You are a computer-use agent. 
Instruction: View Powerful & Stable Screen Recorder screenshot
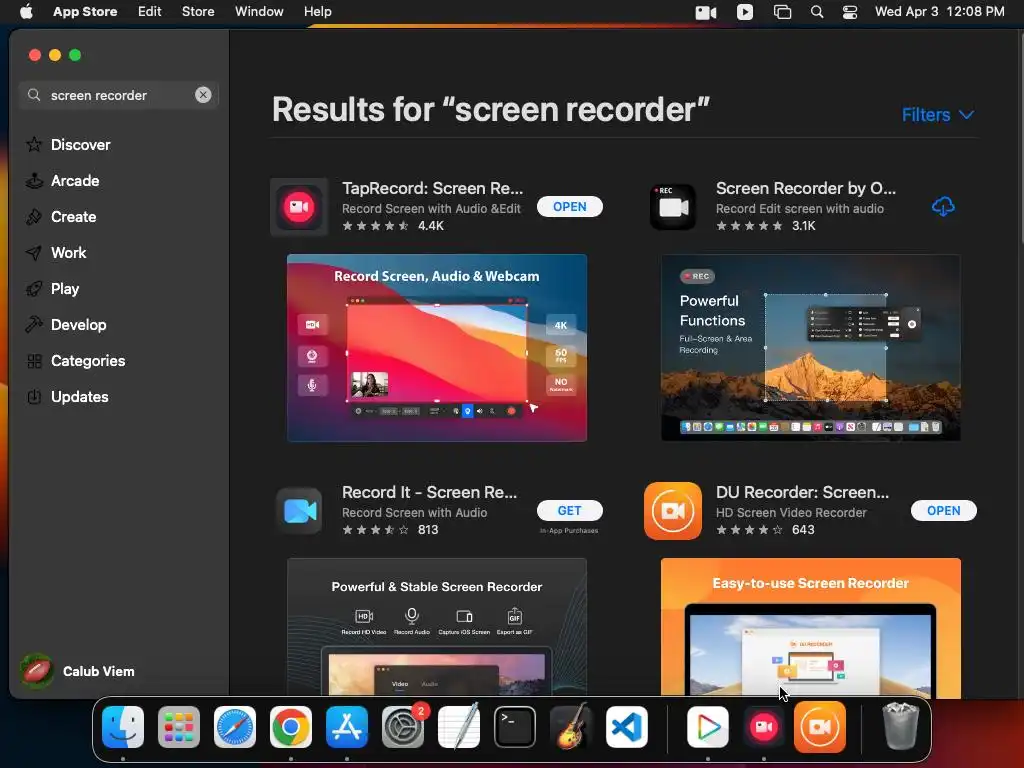click(x=437, y=627)
